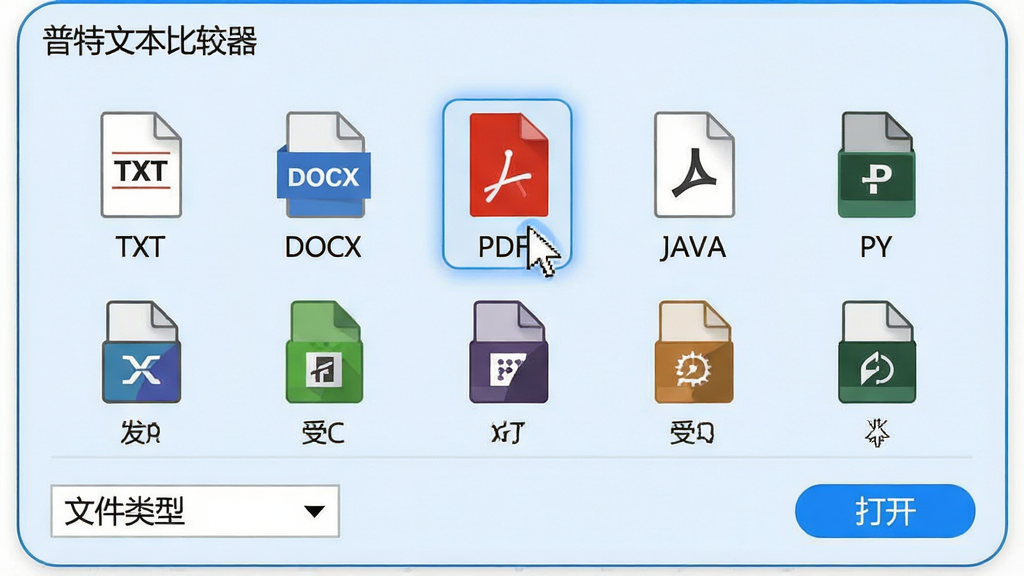The image size is (1024, 576).
Task: Select the blue X file icon
Action: (x=141, y=352)
